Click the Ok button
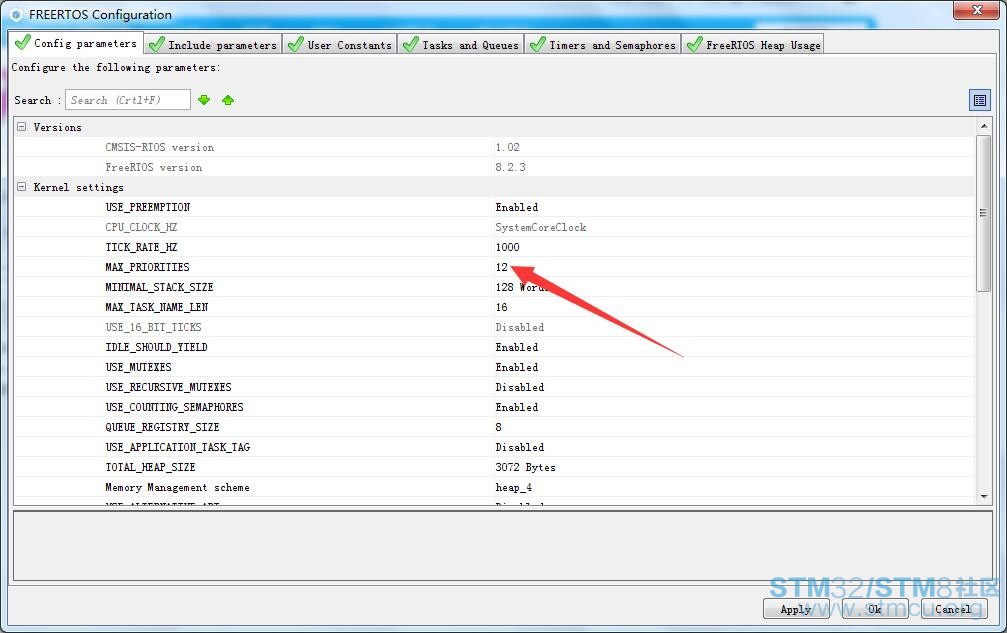Image resolution: width=1007 pixels, height=633 pixels. [x=875, y=609]
